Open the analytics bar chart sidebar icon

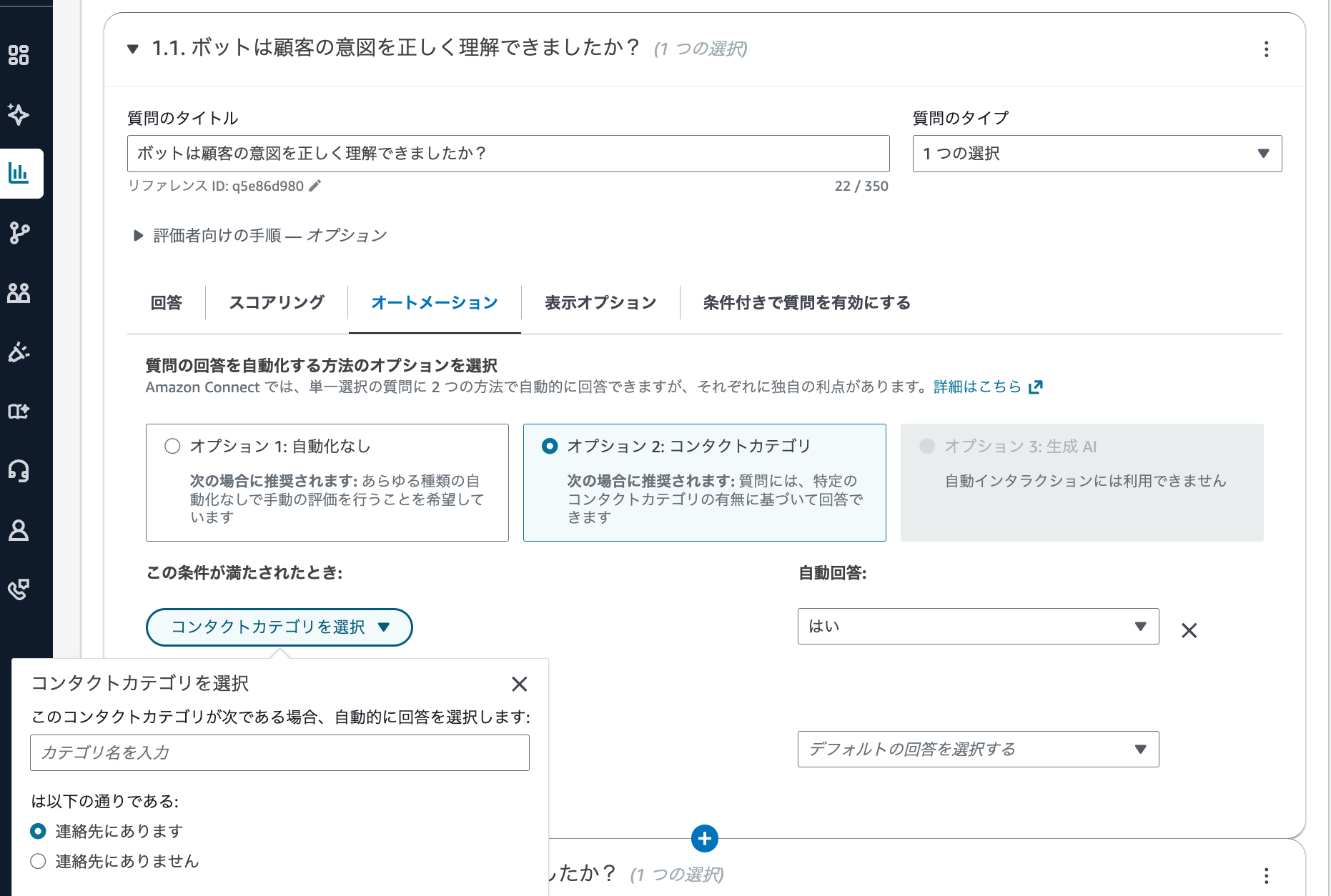20,173
